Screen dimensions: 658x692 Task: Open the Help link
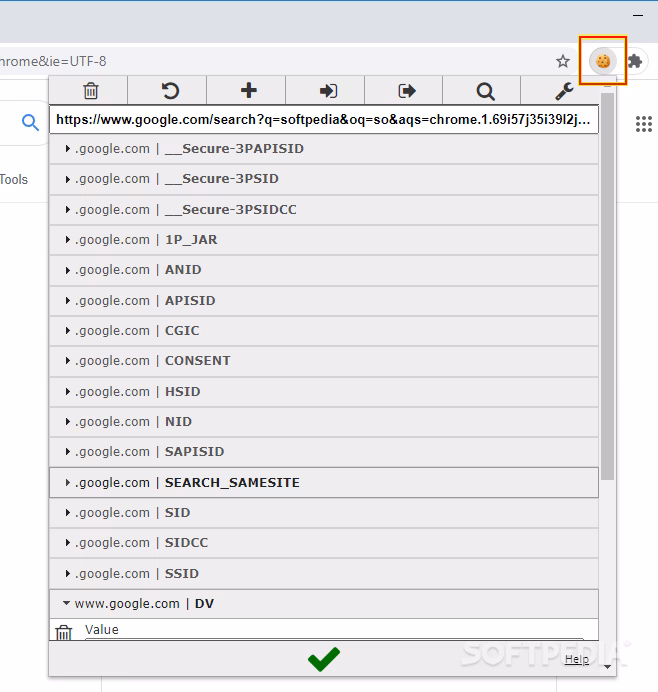tap(577, 659)
